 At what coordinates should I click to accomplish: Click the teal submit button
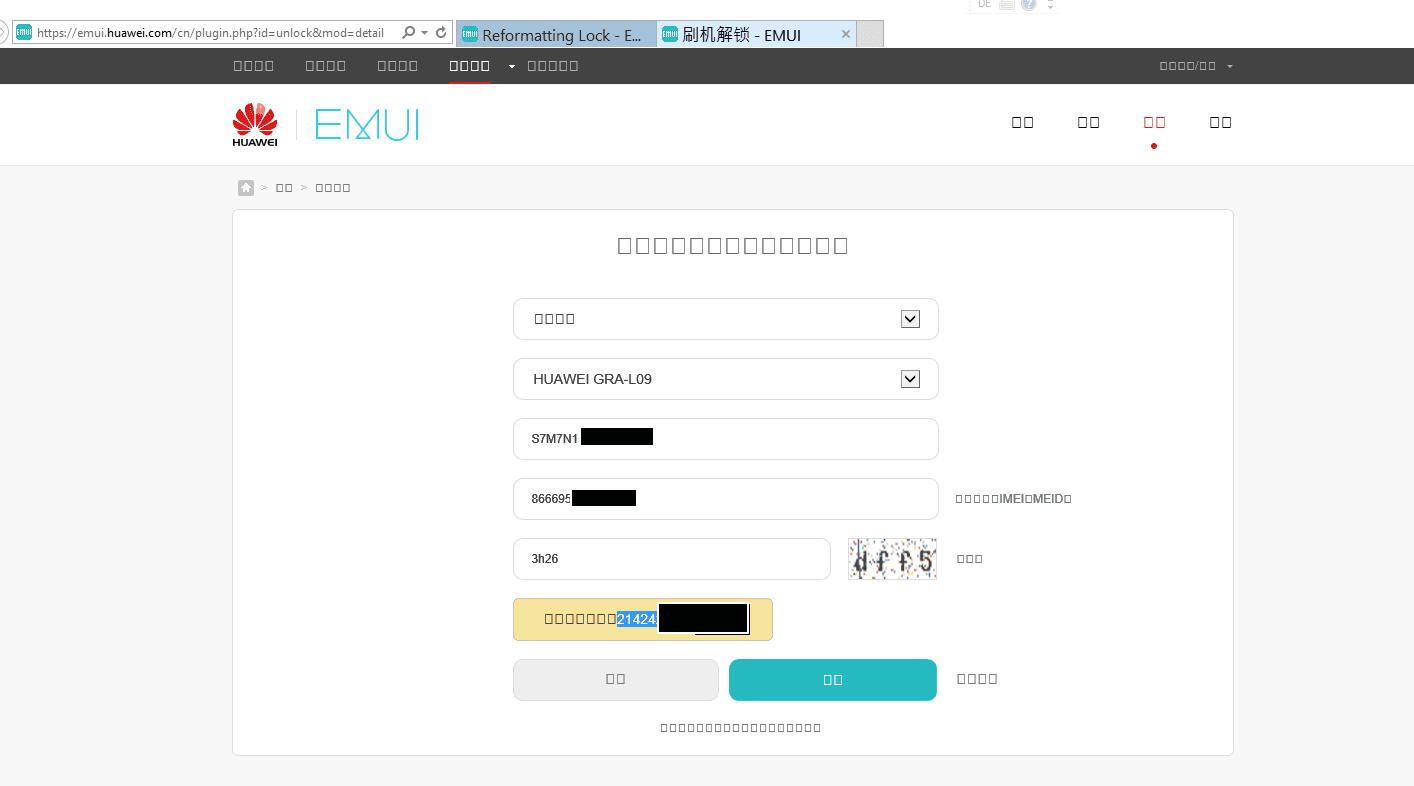point(833,680)
